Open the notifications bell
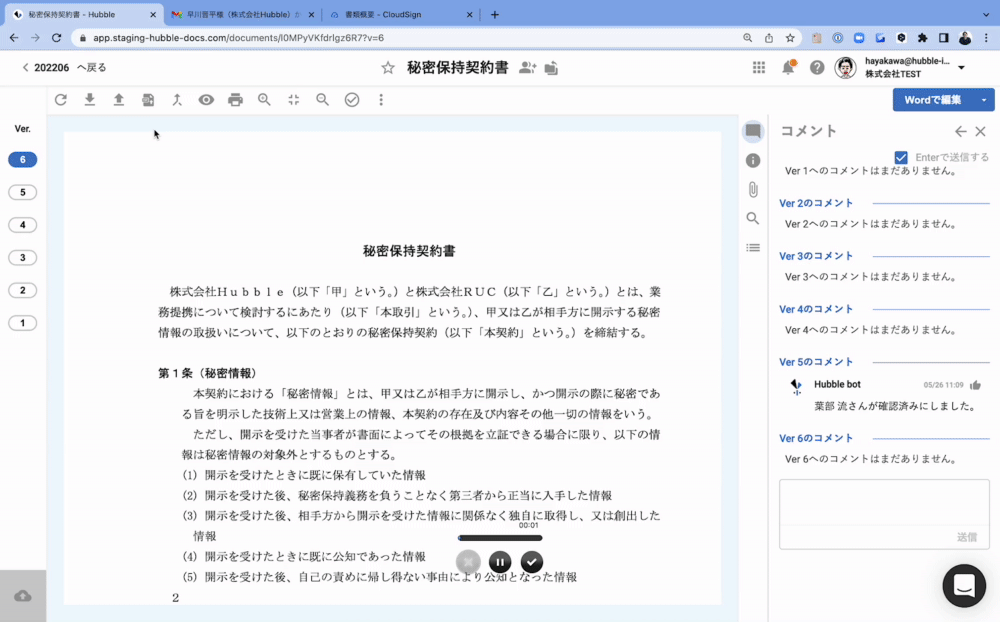The width and height of the screenshot is (1000, 622). click(x=788, y=67)
